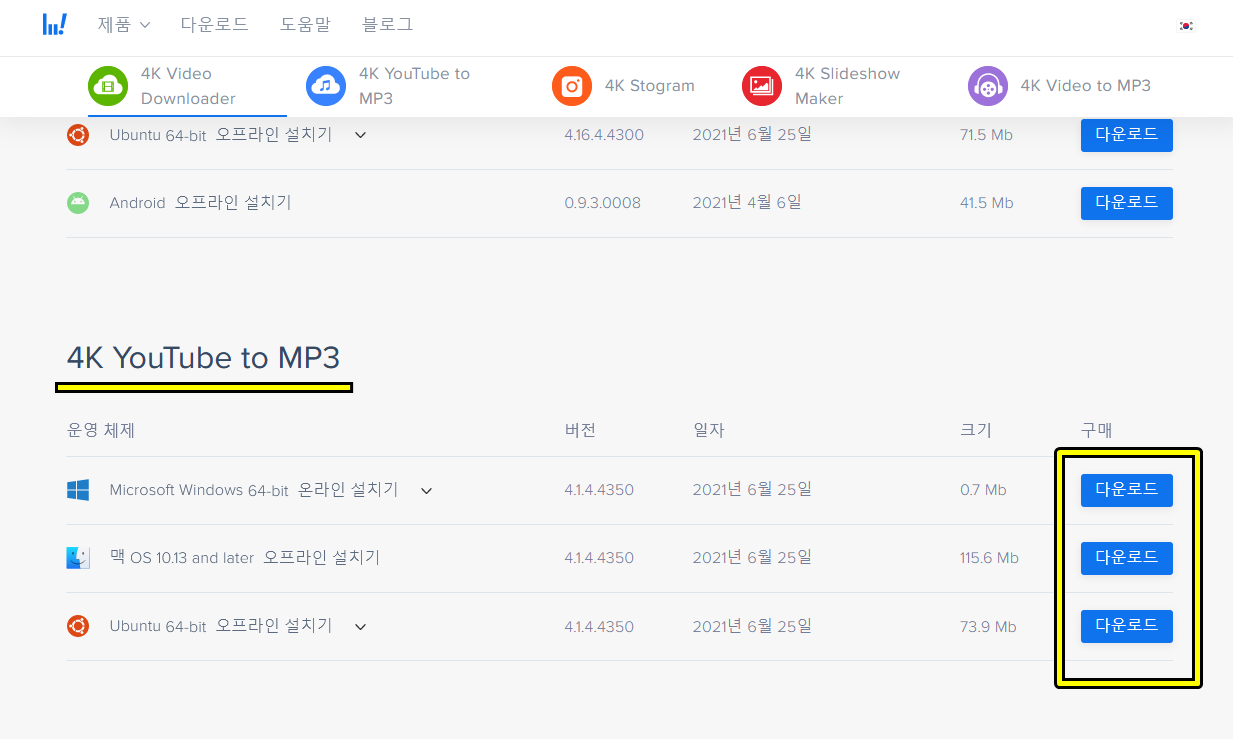
Task: Switch to the 4K Stogram tab
Action: [624, 86]
